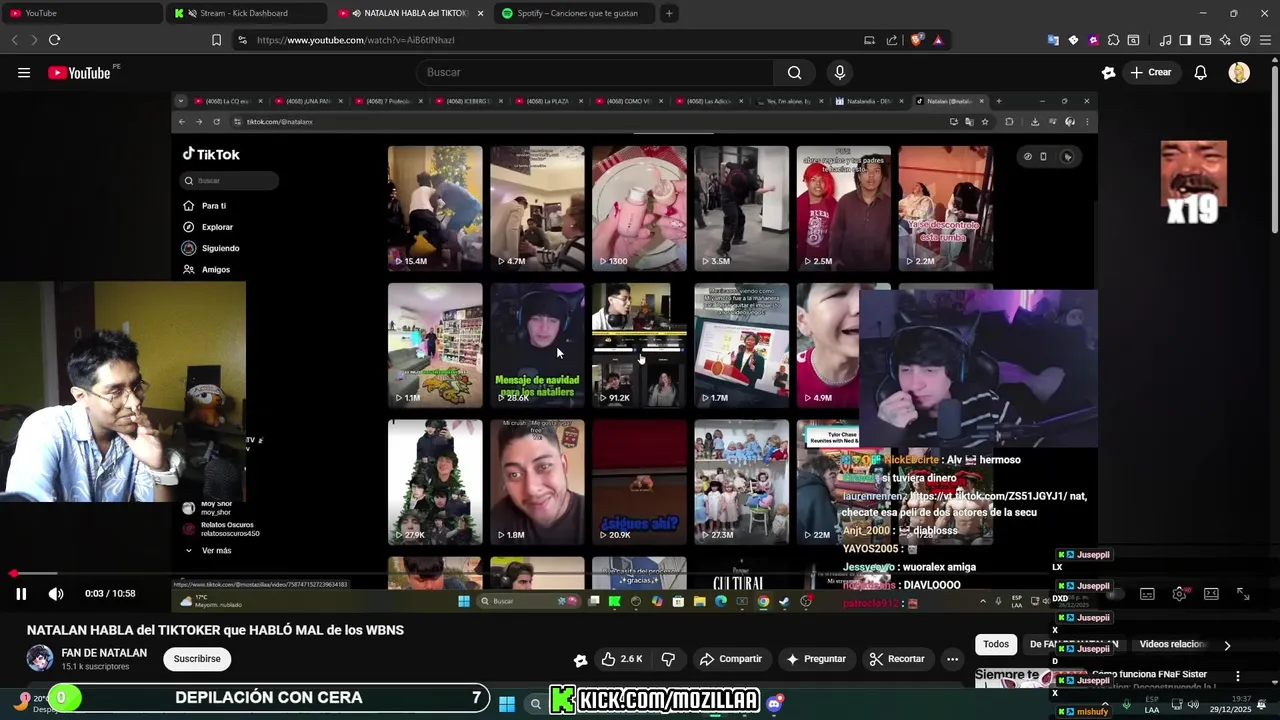Click the Compartir share button
The width and height of the screenshot is (1280, 720).
point(731,659)
